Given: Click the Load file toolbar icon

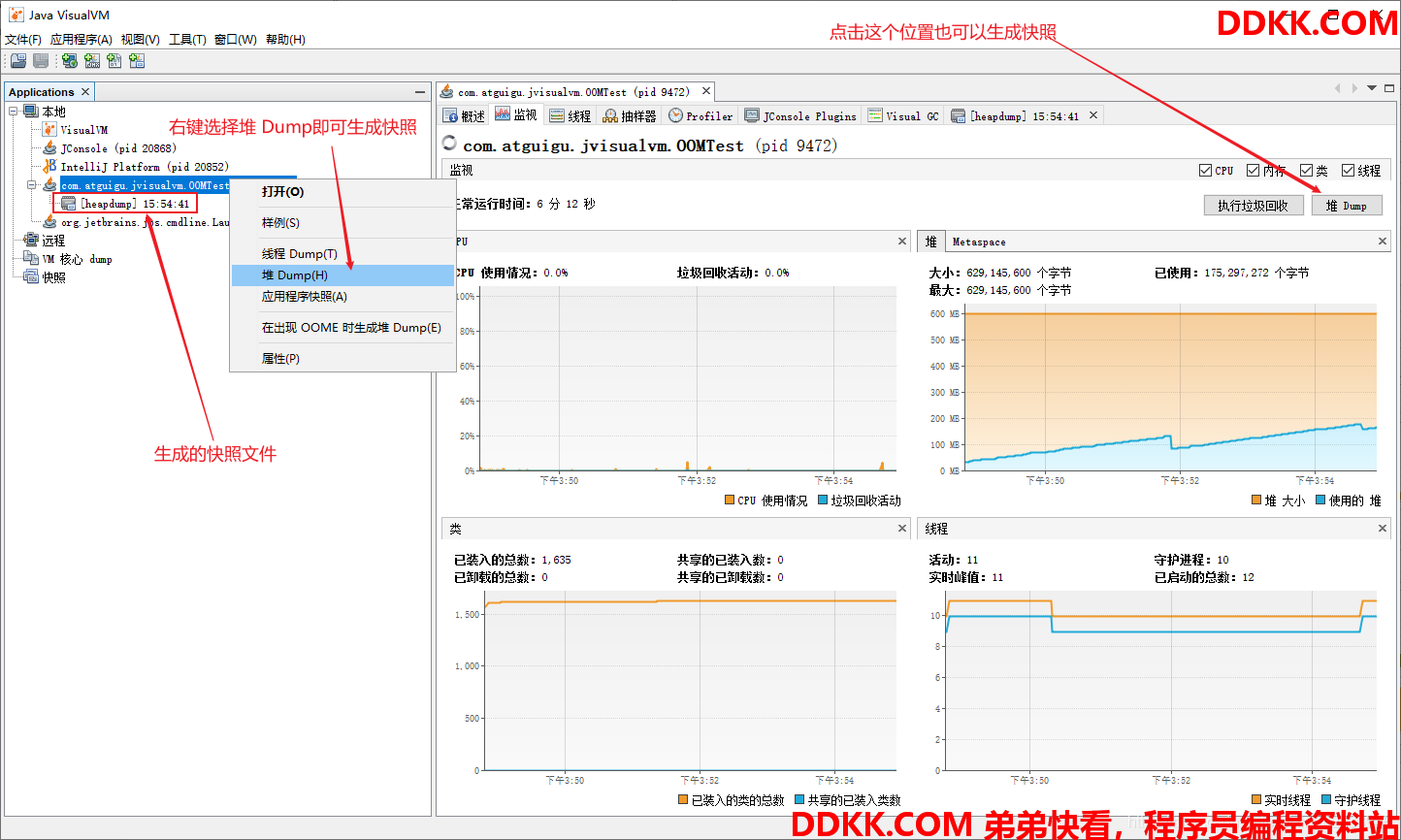Looking at the screenshot, I should (x=18, y=61).
